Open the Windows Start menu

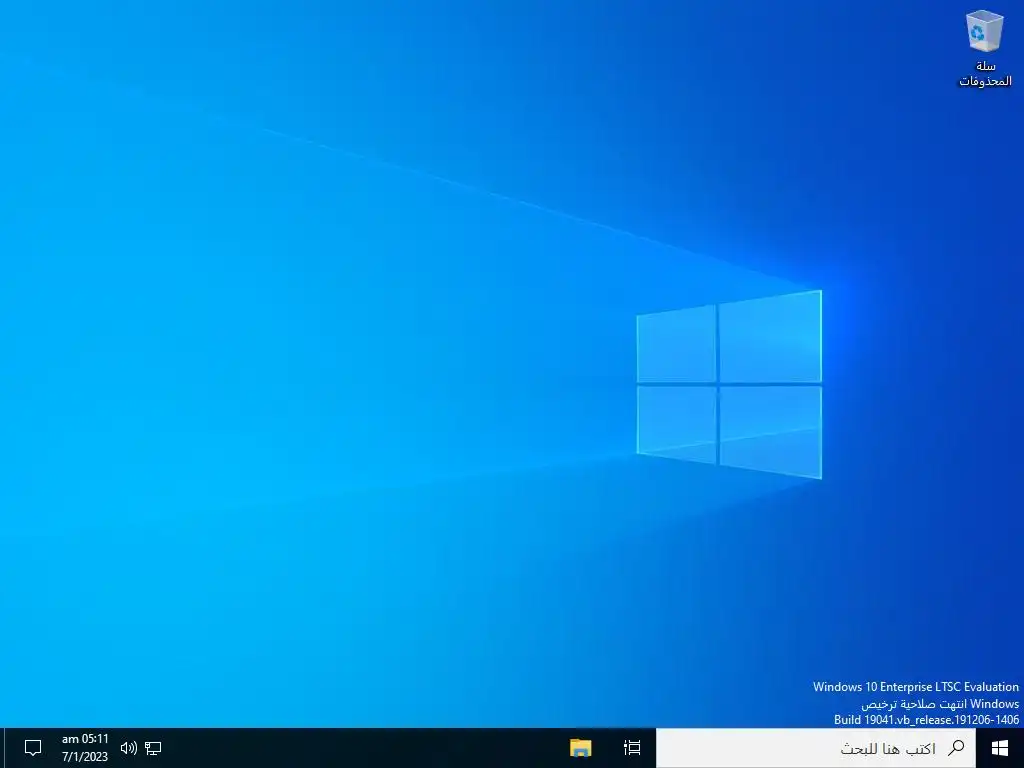(999, 748)
